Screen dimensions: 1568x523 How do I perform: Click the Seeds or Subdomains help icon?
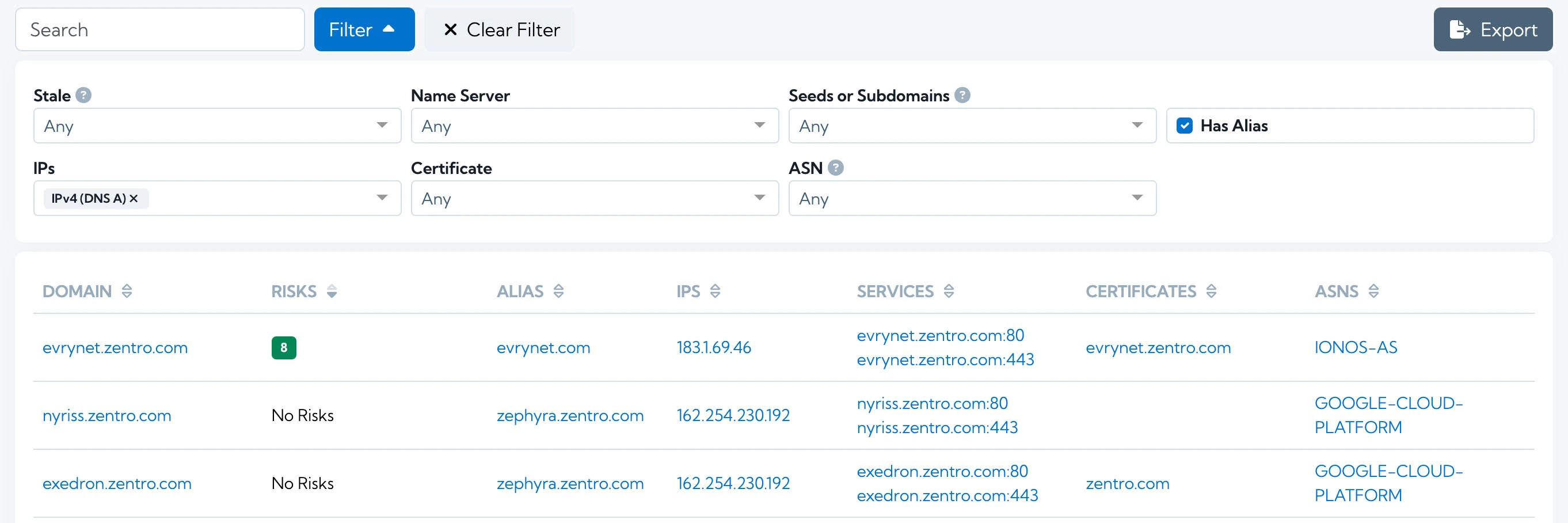[962, 96]
